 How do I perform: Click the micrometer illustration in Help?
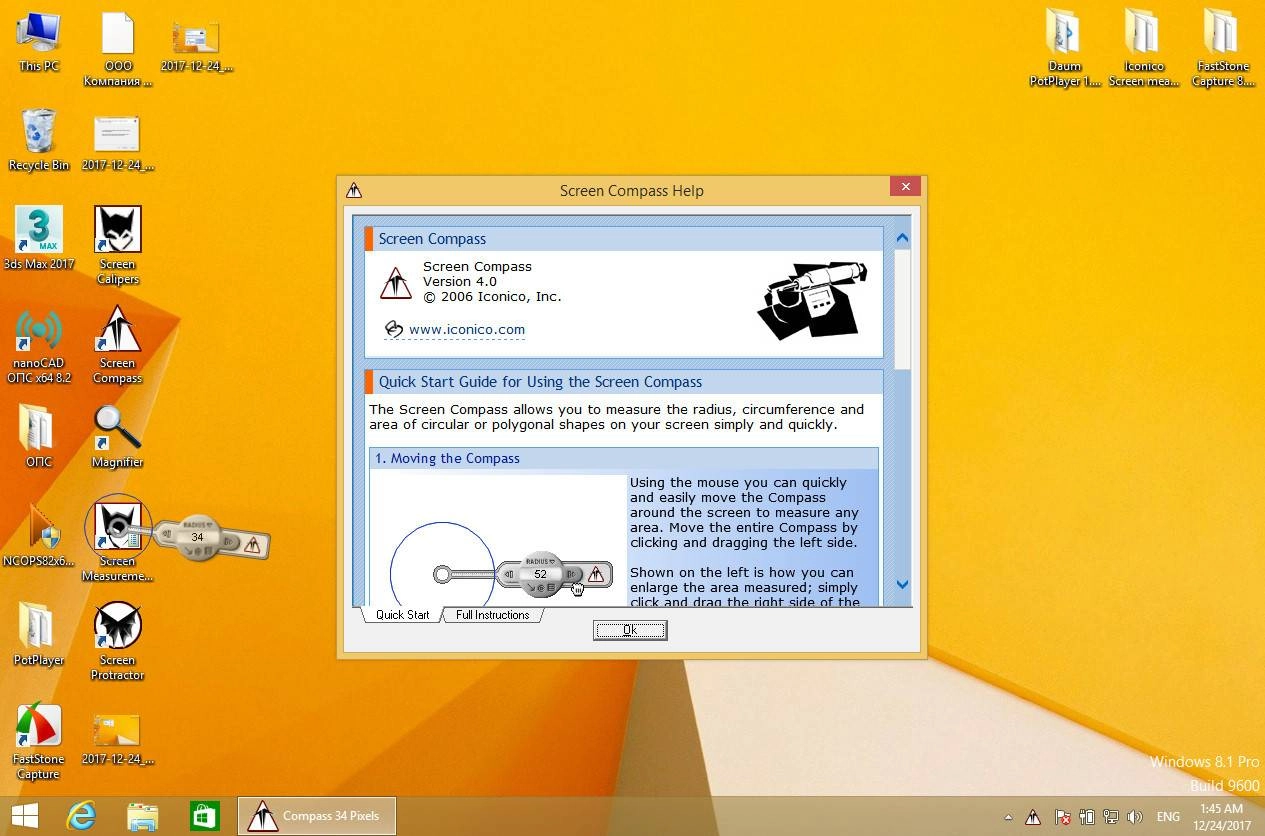812,299
